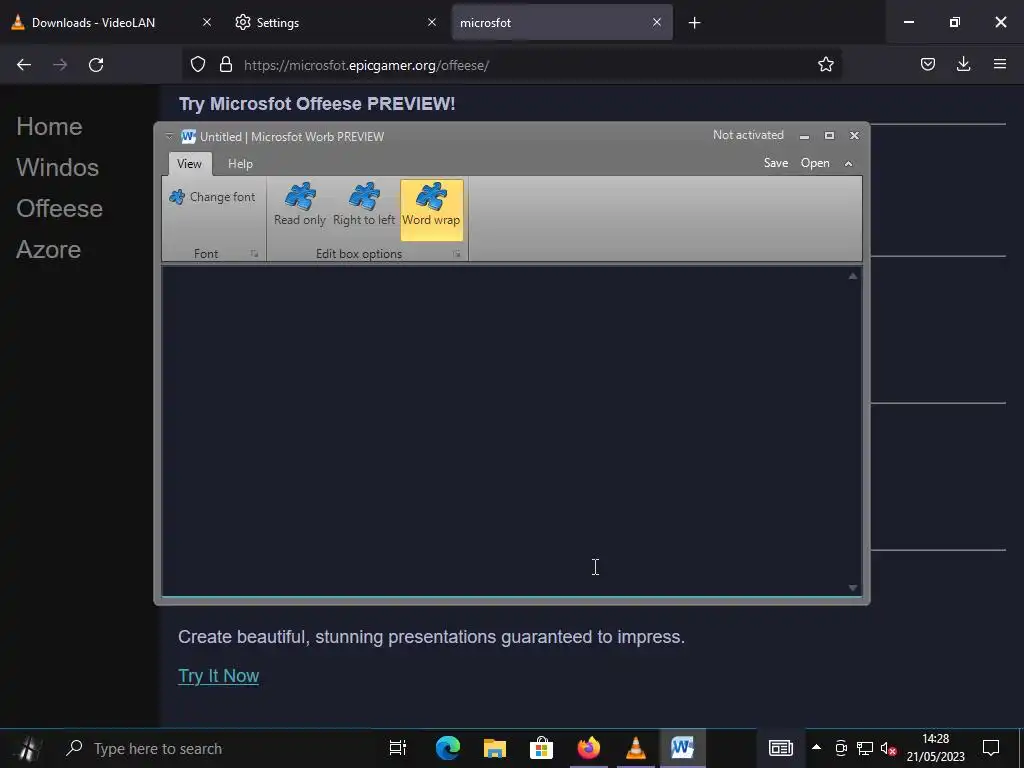Click inside the empty document editing area
Screen dimensions: 1024x768
pyautogui.click(x=504, y=431)
